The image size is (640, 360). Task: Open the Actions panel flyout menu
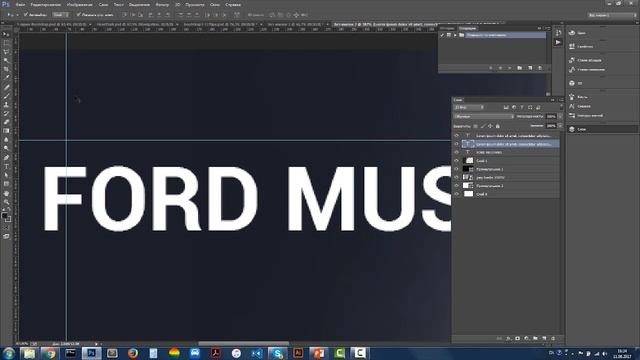pyautogui.click(x=548, y=28)
